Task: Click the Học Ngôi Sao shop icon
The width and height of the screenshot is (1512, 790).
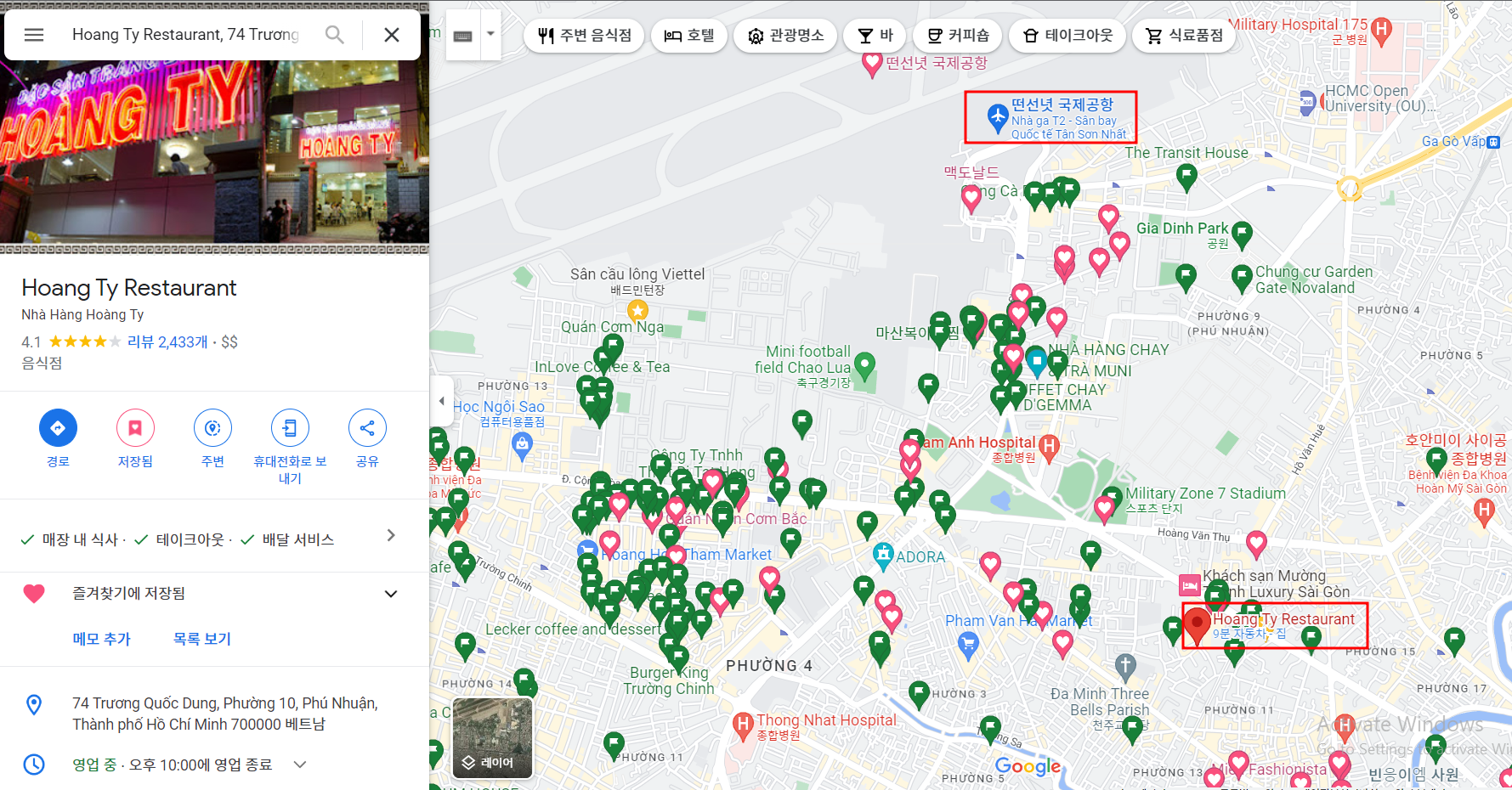Action: point(523,444)
